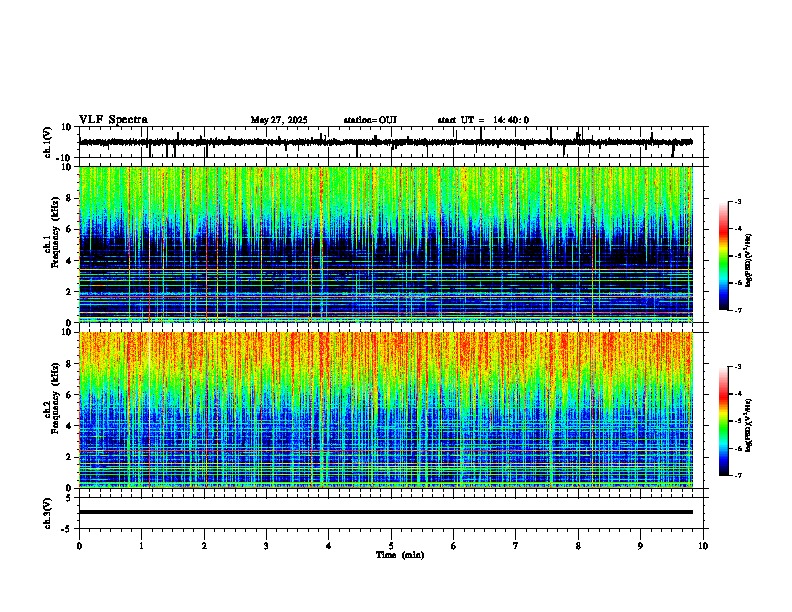Click the 'start UT = 14:40:0' text
Image resolution: width=792 pixels, height=612 pixels.
[x=483, y=120]
